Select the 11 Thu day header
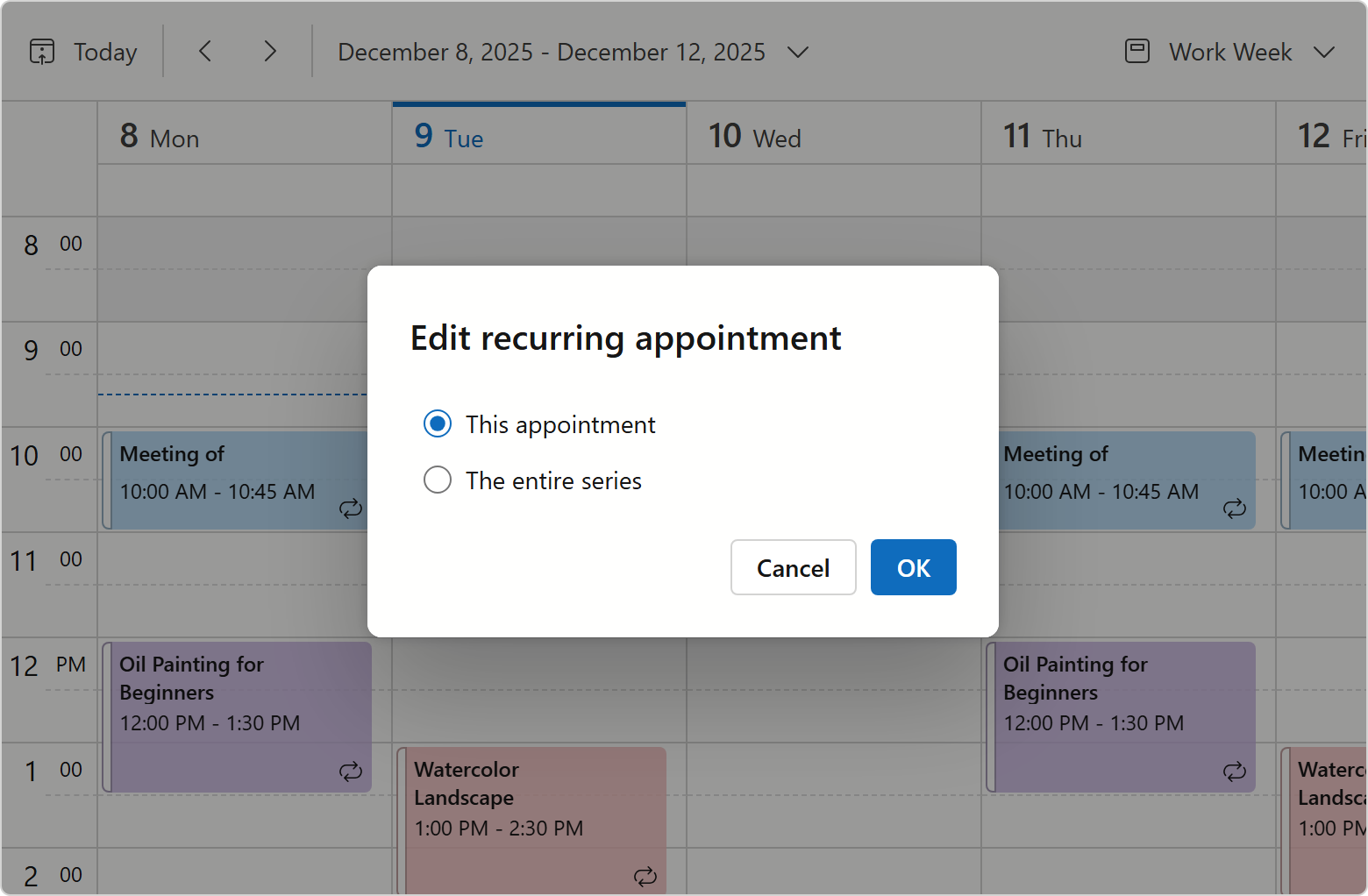 coord(1042,137)
